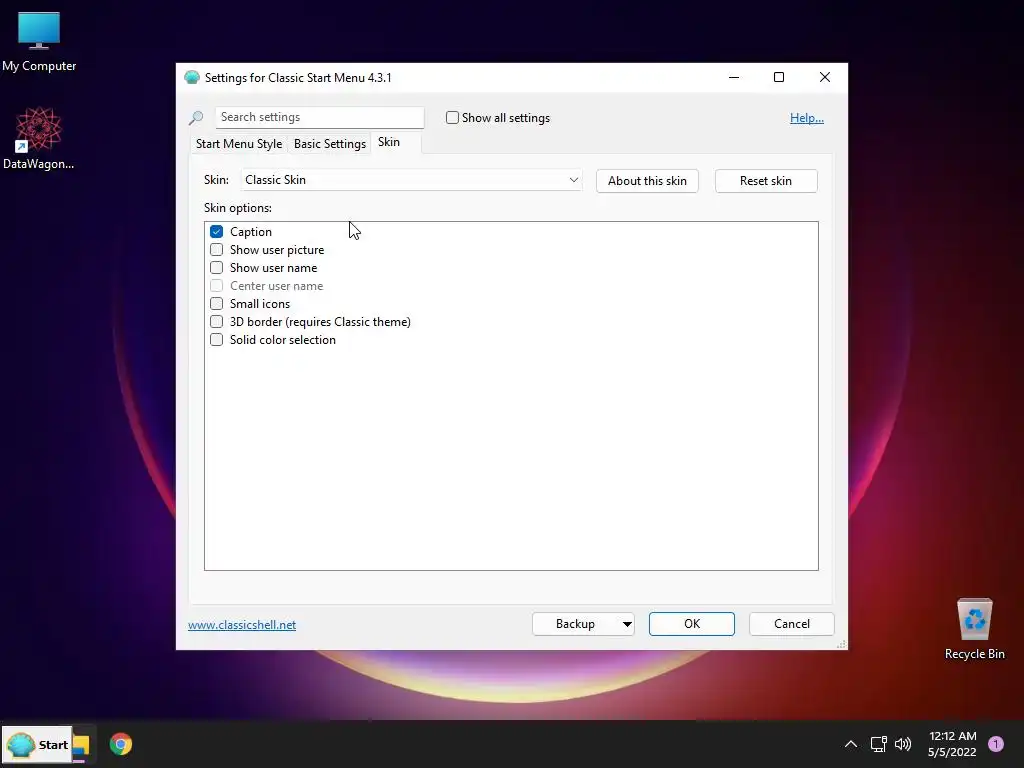
Task: Open the Help link
Action: coord(807,118)
